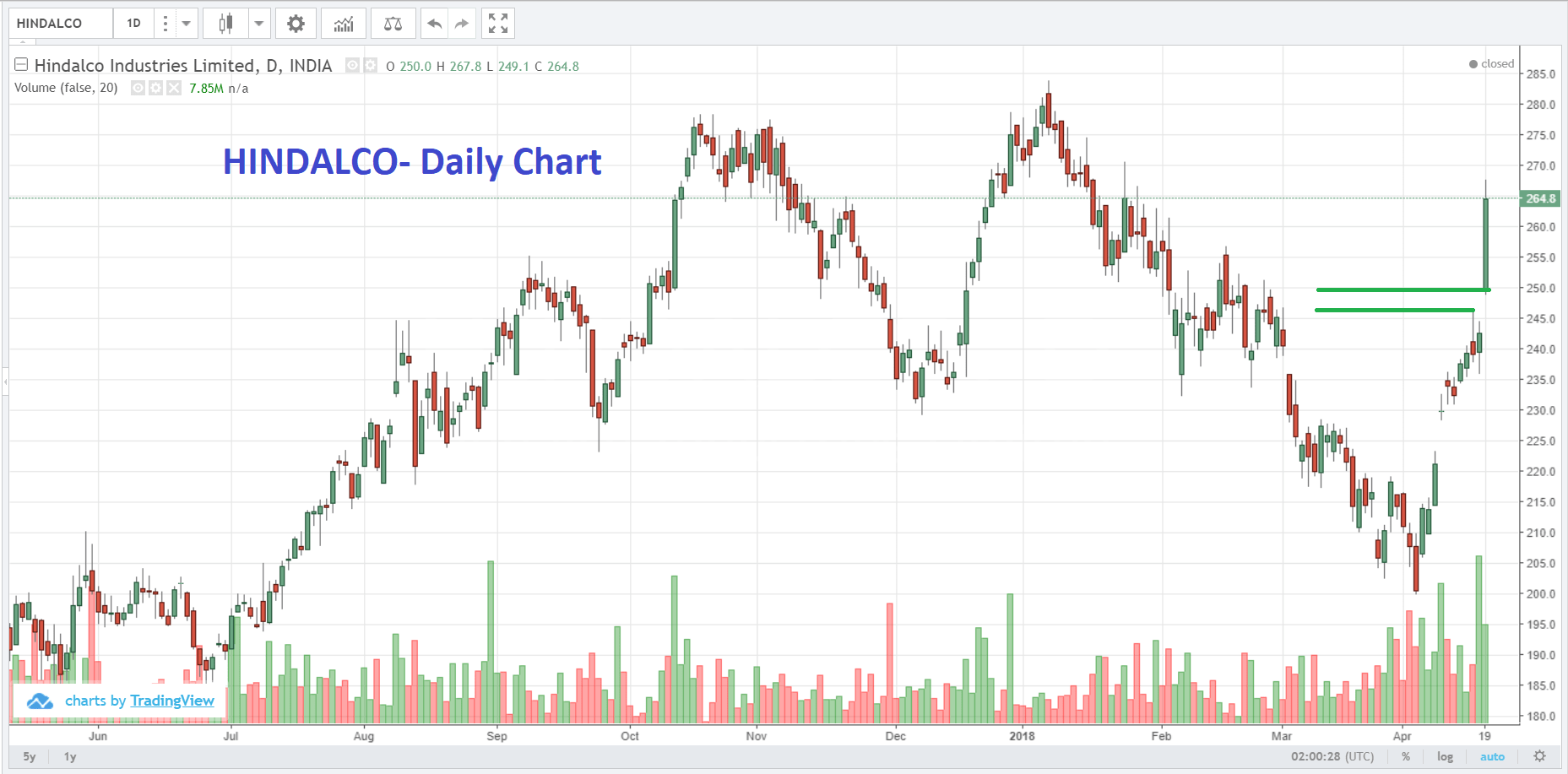1568x774 pixels.
Task: Redo chart action arrow
Action: 461,24
